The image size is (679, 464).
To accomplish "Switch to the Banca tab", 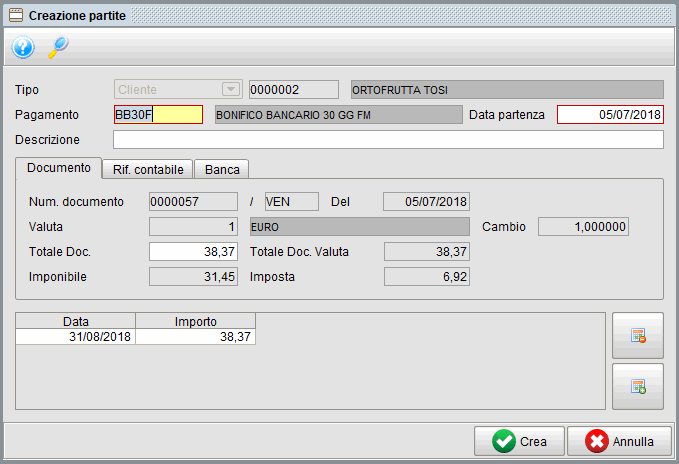I will [222, 169].
